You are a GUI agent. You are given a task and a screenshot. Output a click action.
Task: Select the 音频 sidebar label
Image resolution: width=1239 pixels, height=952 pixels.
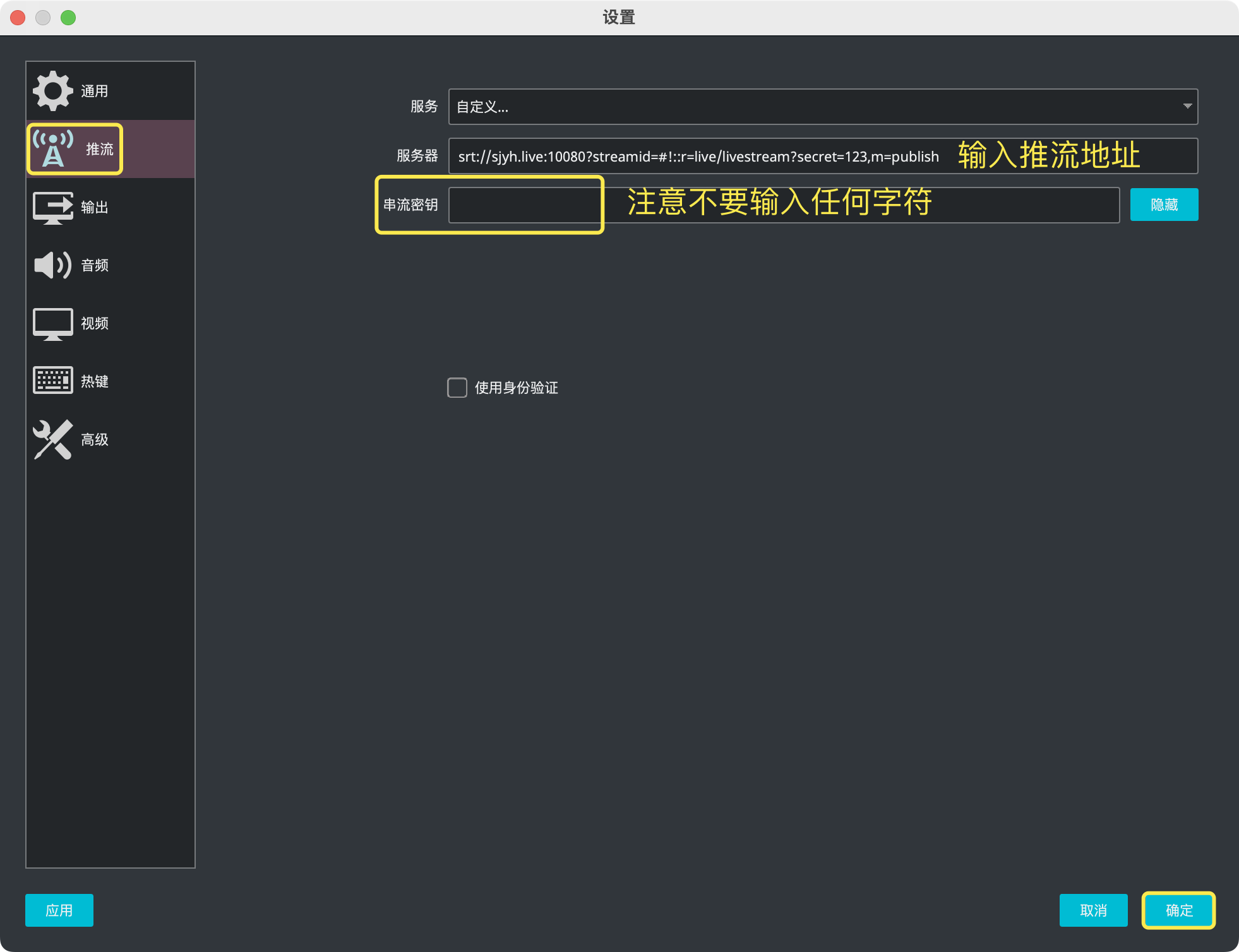[95, 265]
